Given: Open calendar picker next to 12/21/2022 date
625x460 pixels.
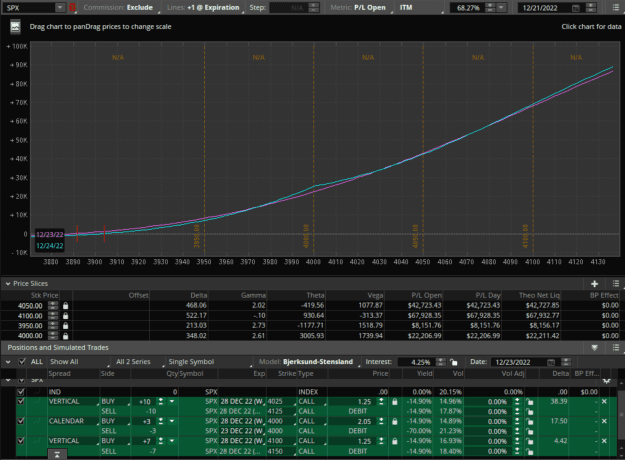Looking at the screenshot, I should (576, 8).
